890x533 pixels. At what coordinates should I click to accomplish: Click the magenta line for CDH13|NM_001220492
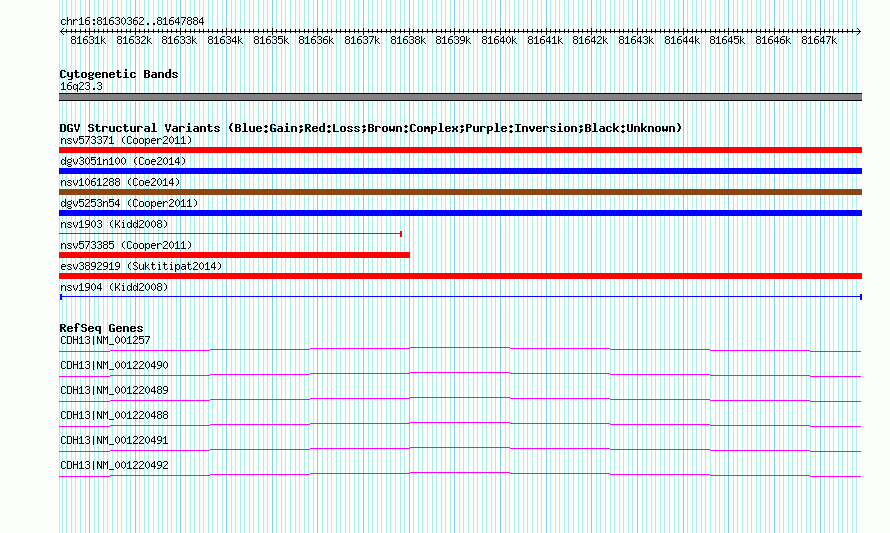point(460,474)
